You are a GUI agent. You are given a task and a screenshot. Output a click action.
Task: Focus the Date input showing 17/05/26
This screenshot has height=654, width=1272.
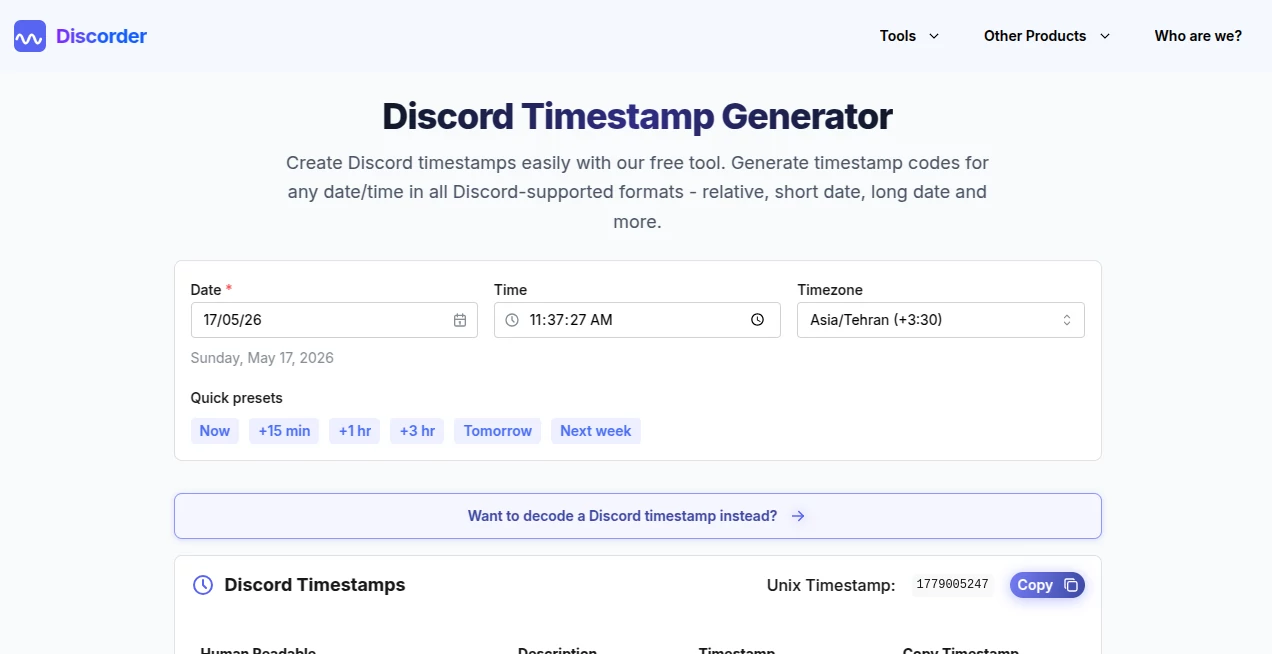tap(334, 320)
